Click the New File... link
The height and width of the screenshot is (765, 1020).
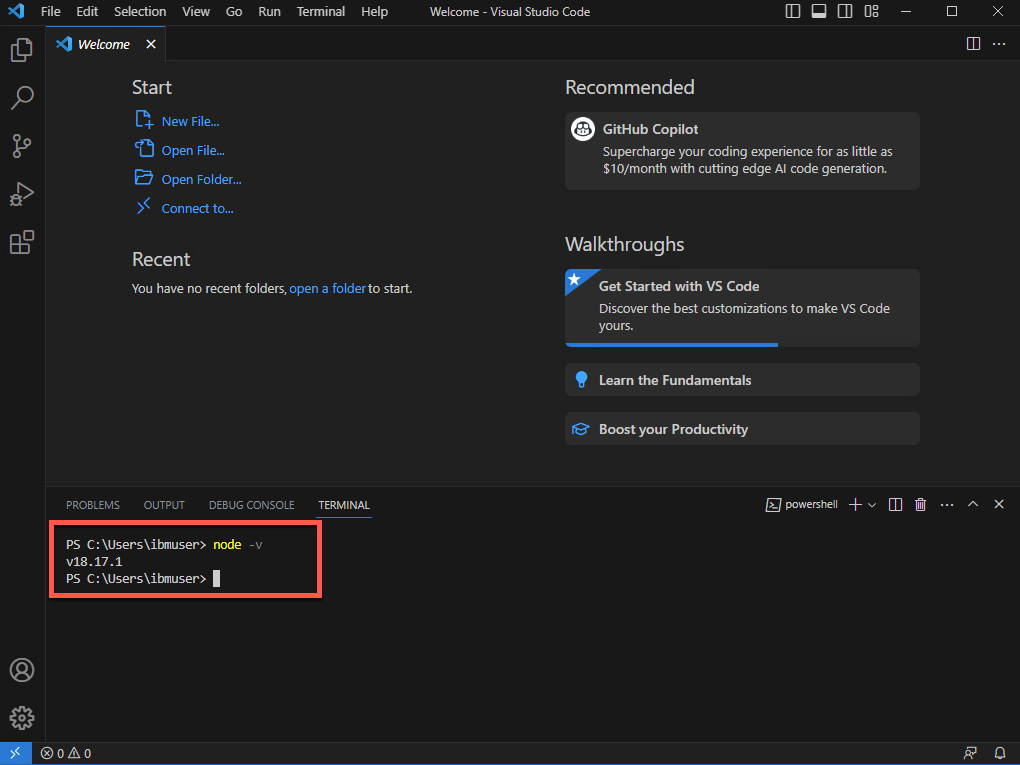click(x=190, y=121)
